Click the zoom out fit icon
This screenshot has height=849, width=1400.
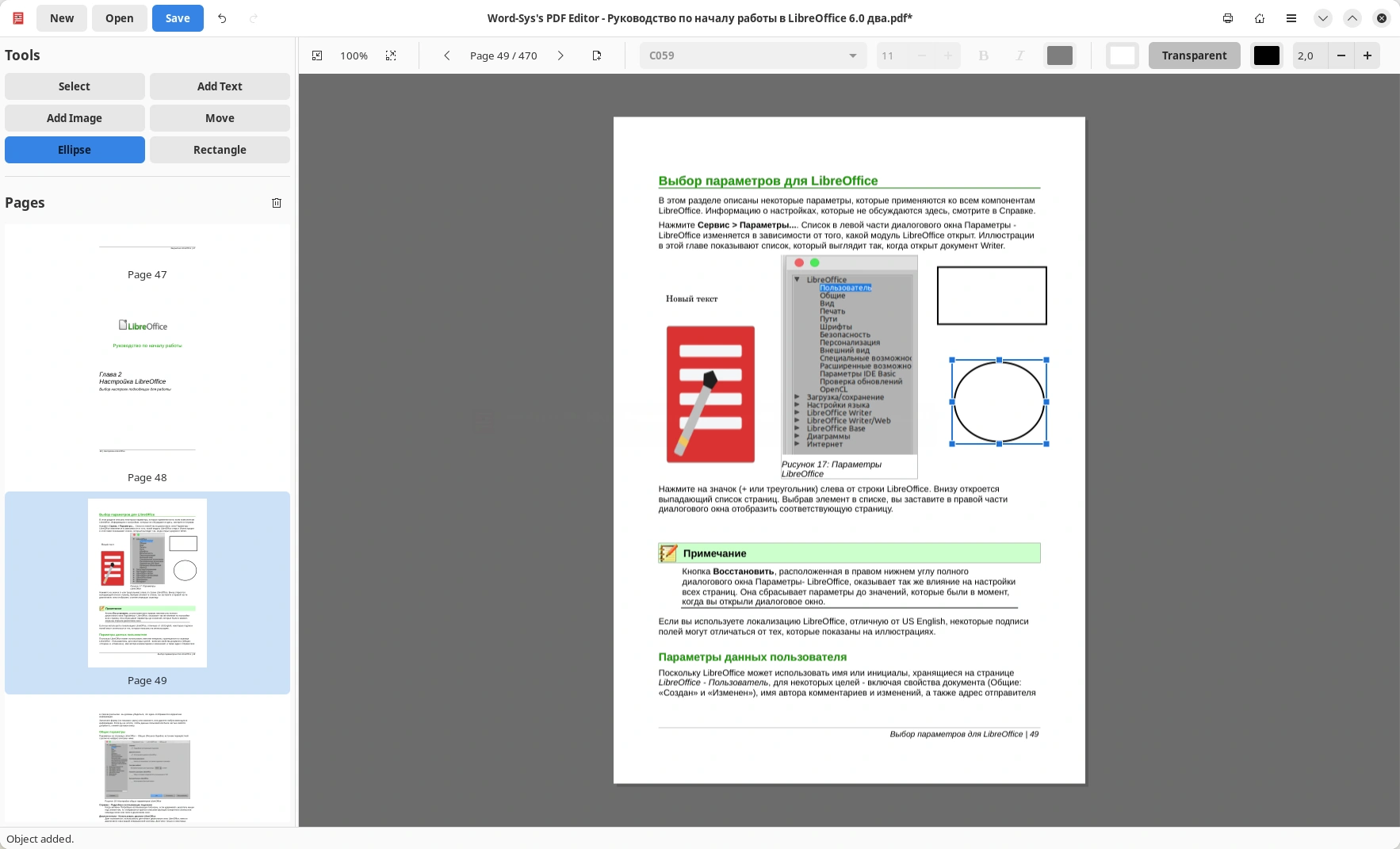(317, 55)
